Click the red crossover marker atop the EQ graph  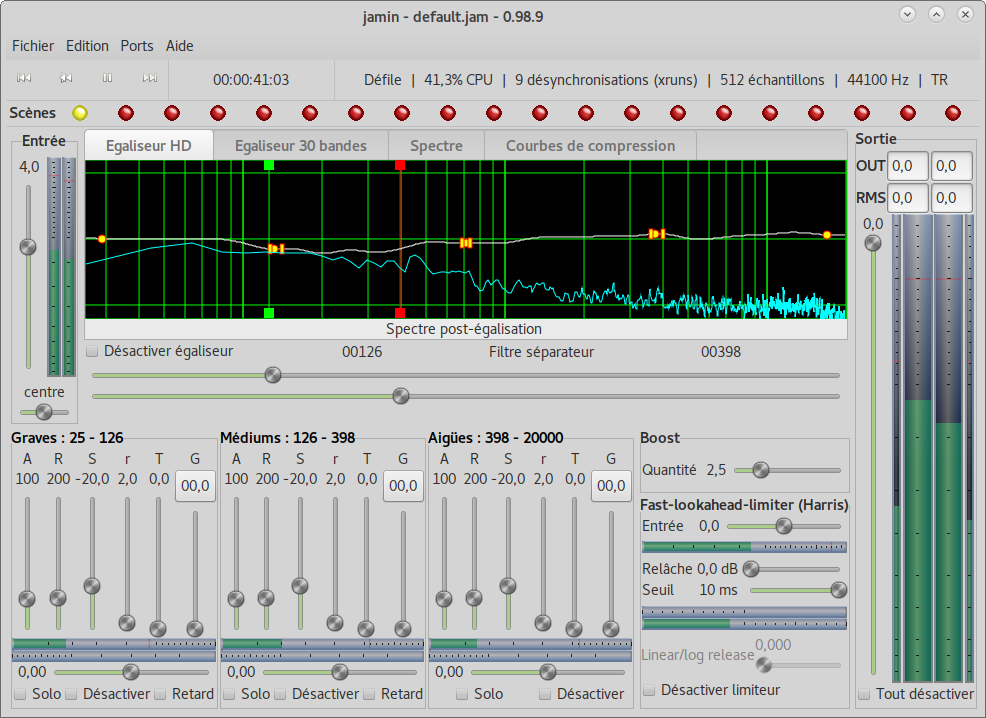tap(400, 165)
